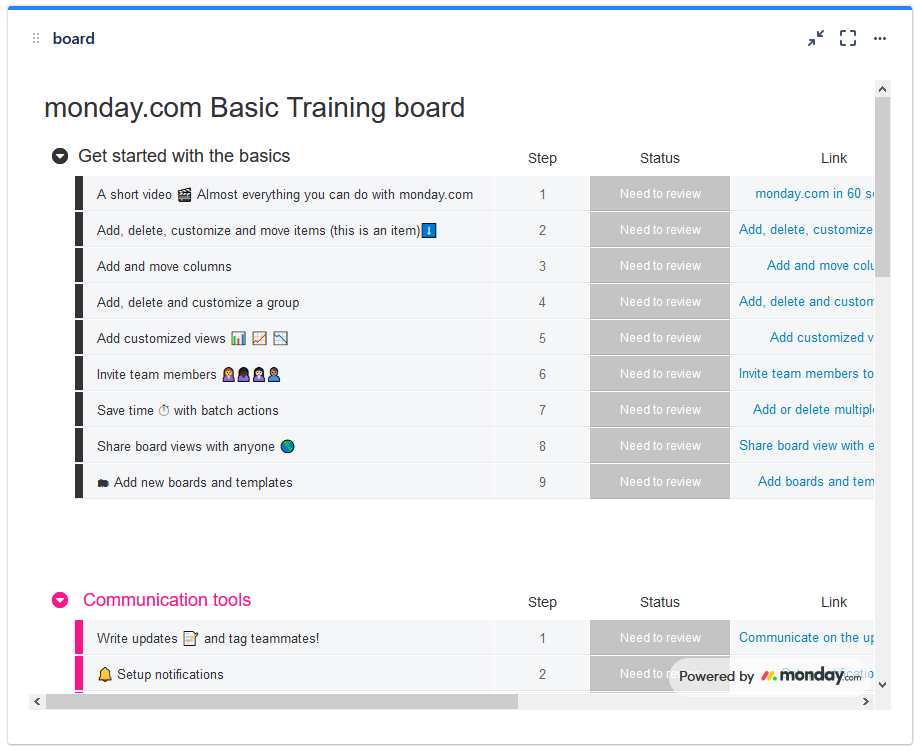Open 'Add, delete and custom' link
921x750 pixels.
pos(806,301)
